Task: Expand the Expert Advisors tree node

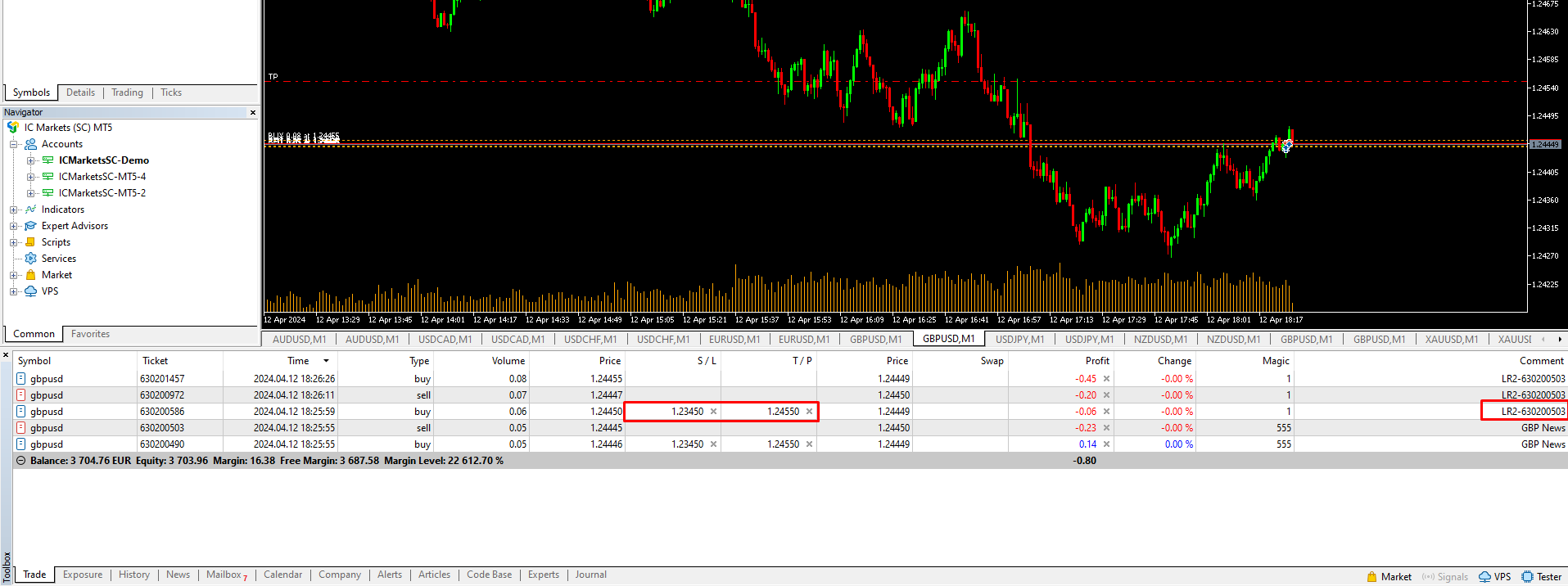Action: pos(13,226)
